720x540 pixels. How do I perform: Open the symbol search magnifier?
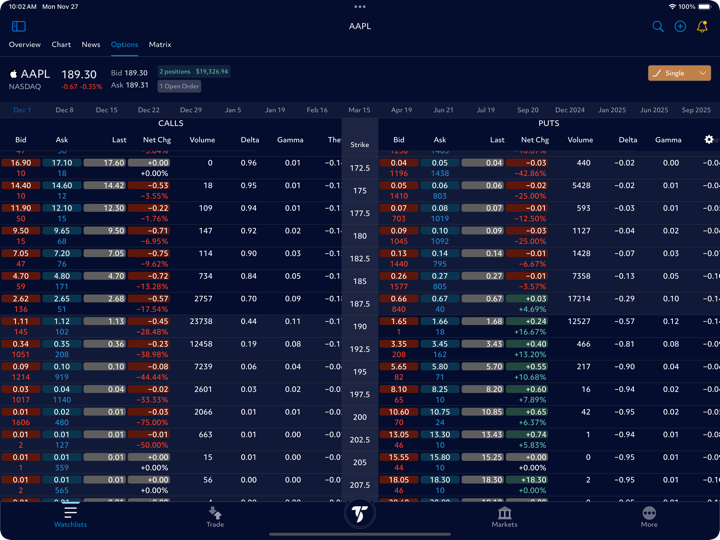point(658,27)
